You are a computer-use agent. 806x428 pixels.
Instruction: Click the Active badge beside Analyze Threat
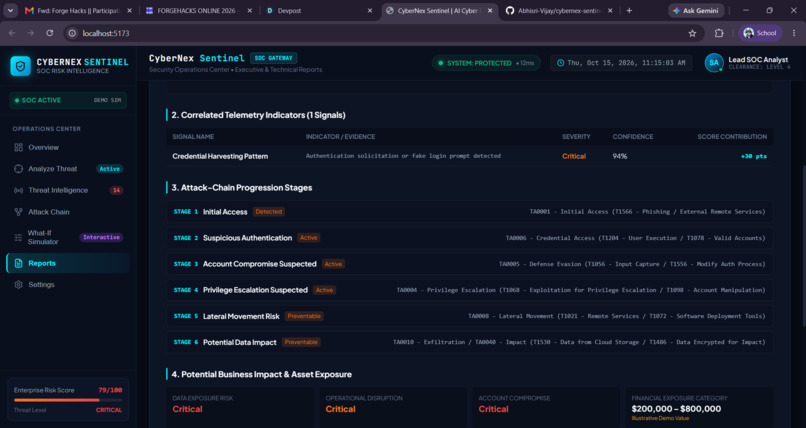click(109, 169)
